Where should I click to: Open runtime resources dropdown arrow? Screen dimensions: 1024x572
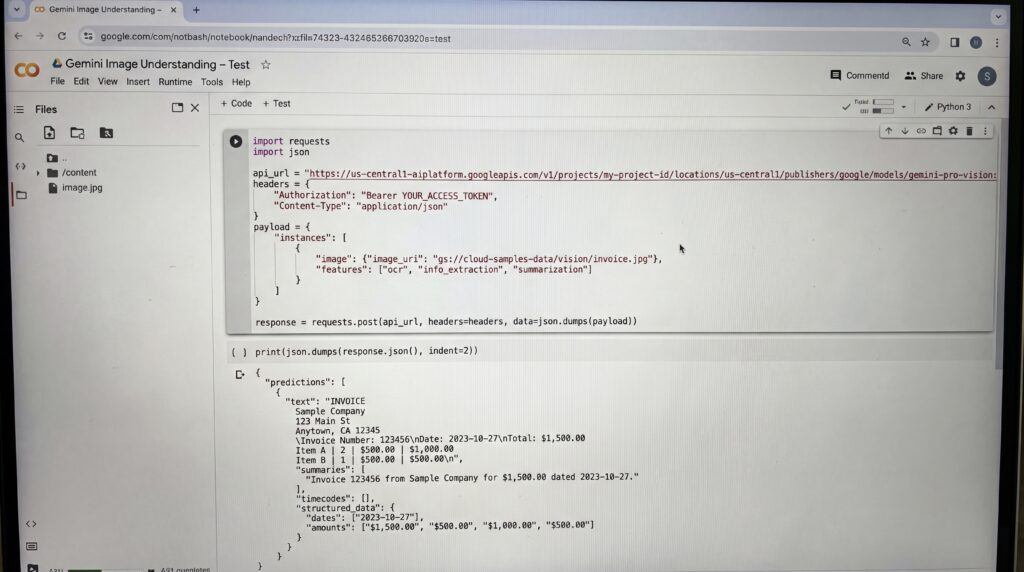click(x=904, y=106)
